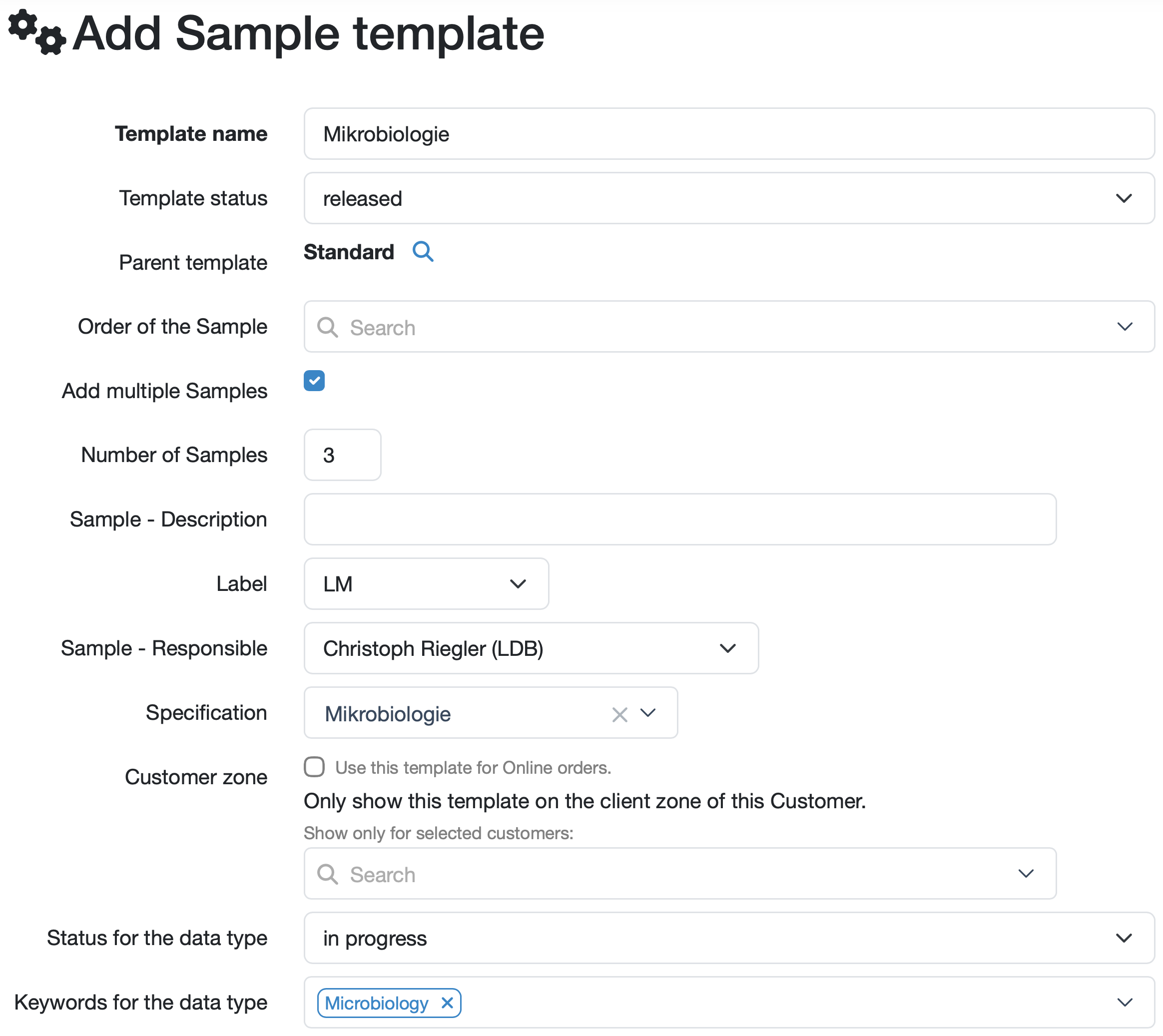Click search icon in Order of the Sample
The width and height of the screenshot is (1163, 1036).
click(x=327, y=327)
